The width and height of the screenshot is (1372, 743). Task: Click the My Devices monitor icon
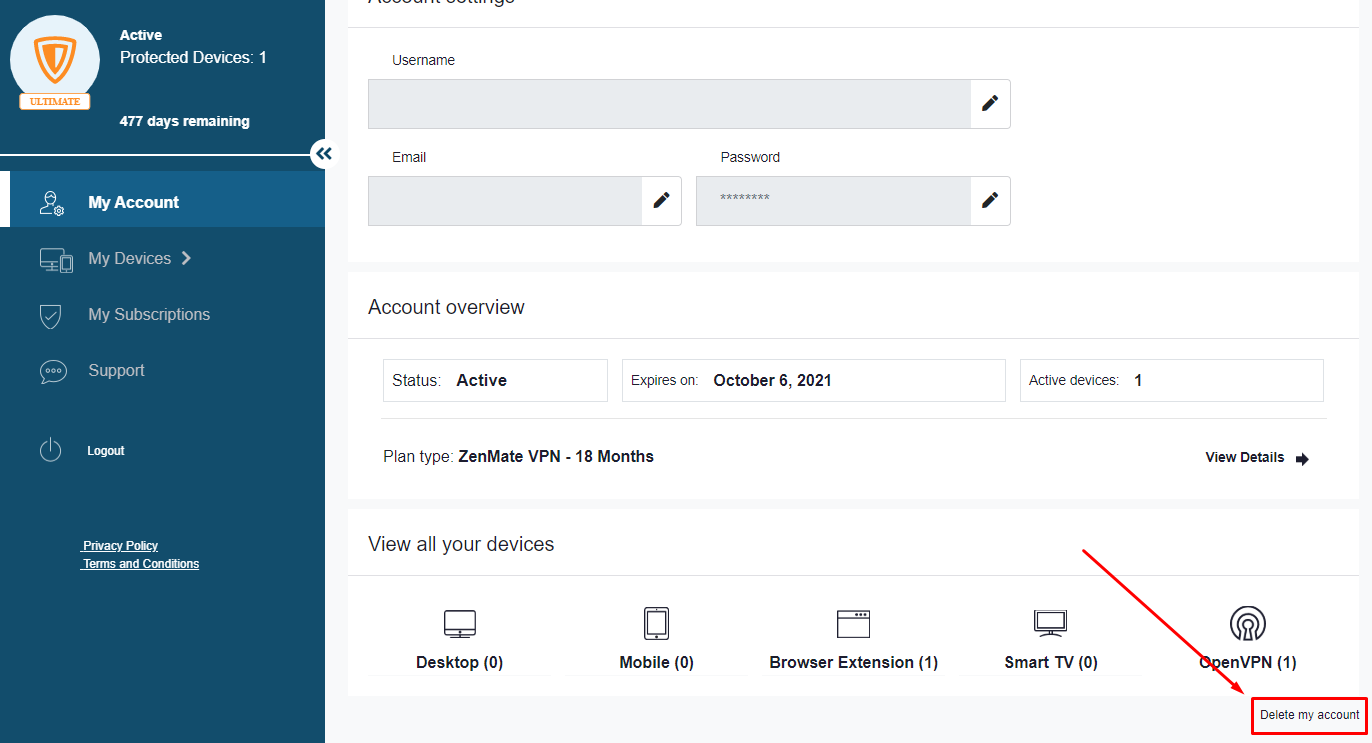pos(56,260)
